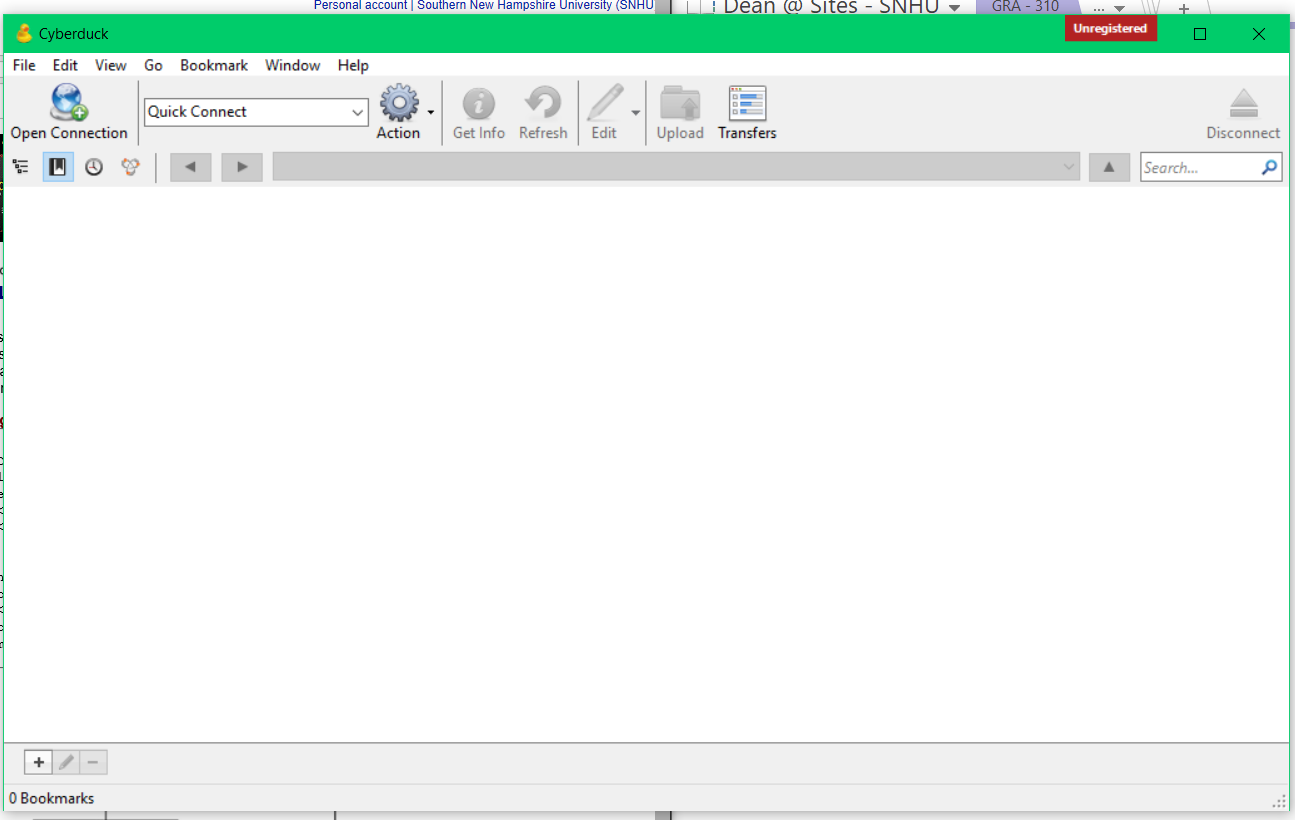Click the Upload folder toolbar icon

pos(680,104)
